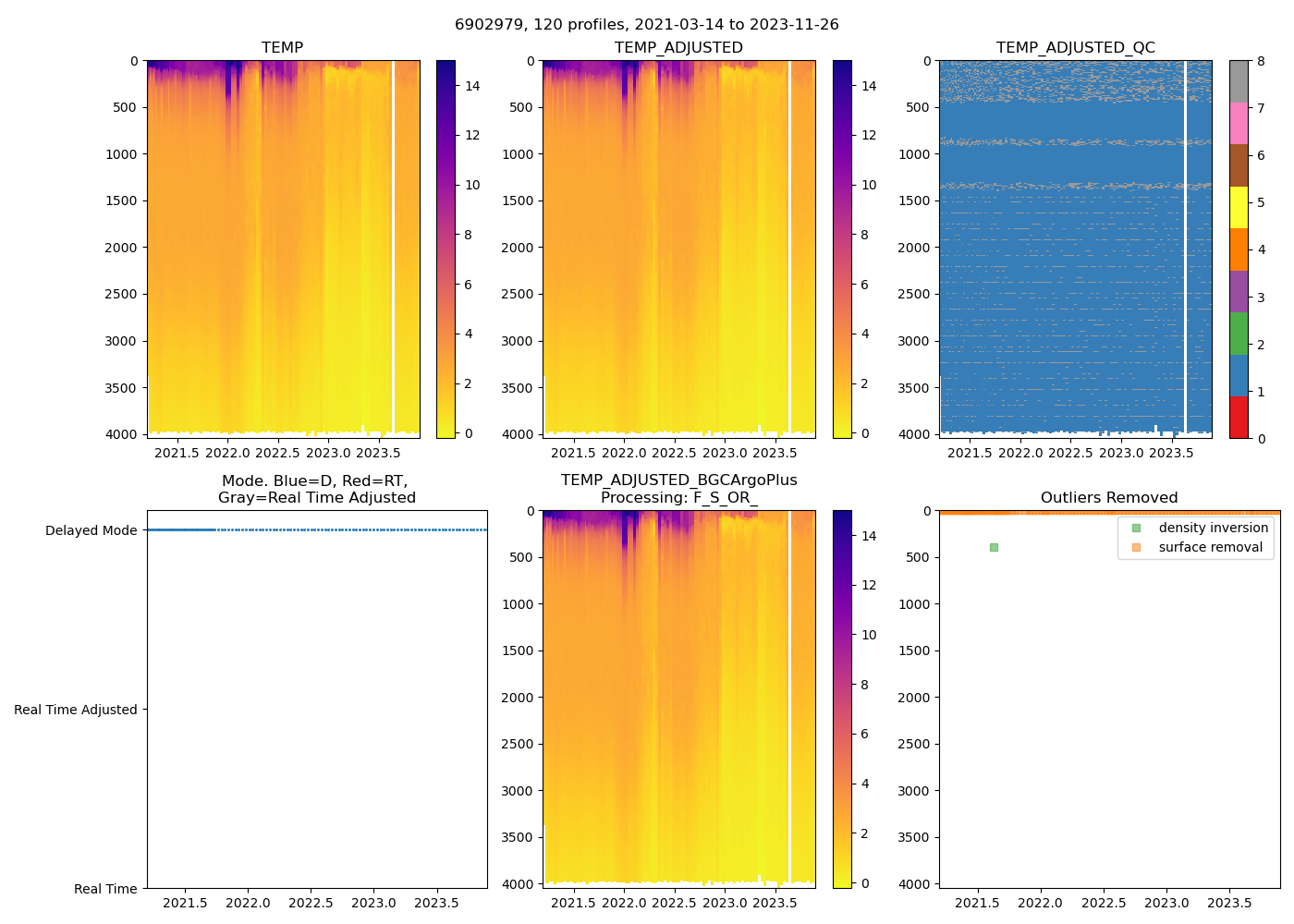Click the gray top segment of QC colorbar
1294x924 pixels.
point(1239,81)
